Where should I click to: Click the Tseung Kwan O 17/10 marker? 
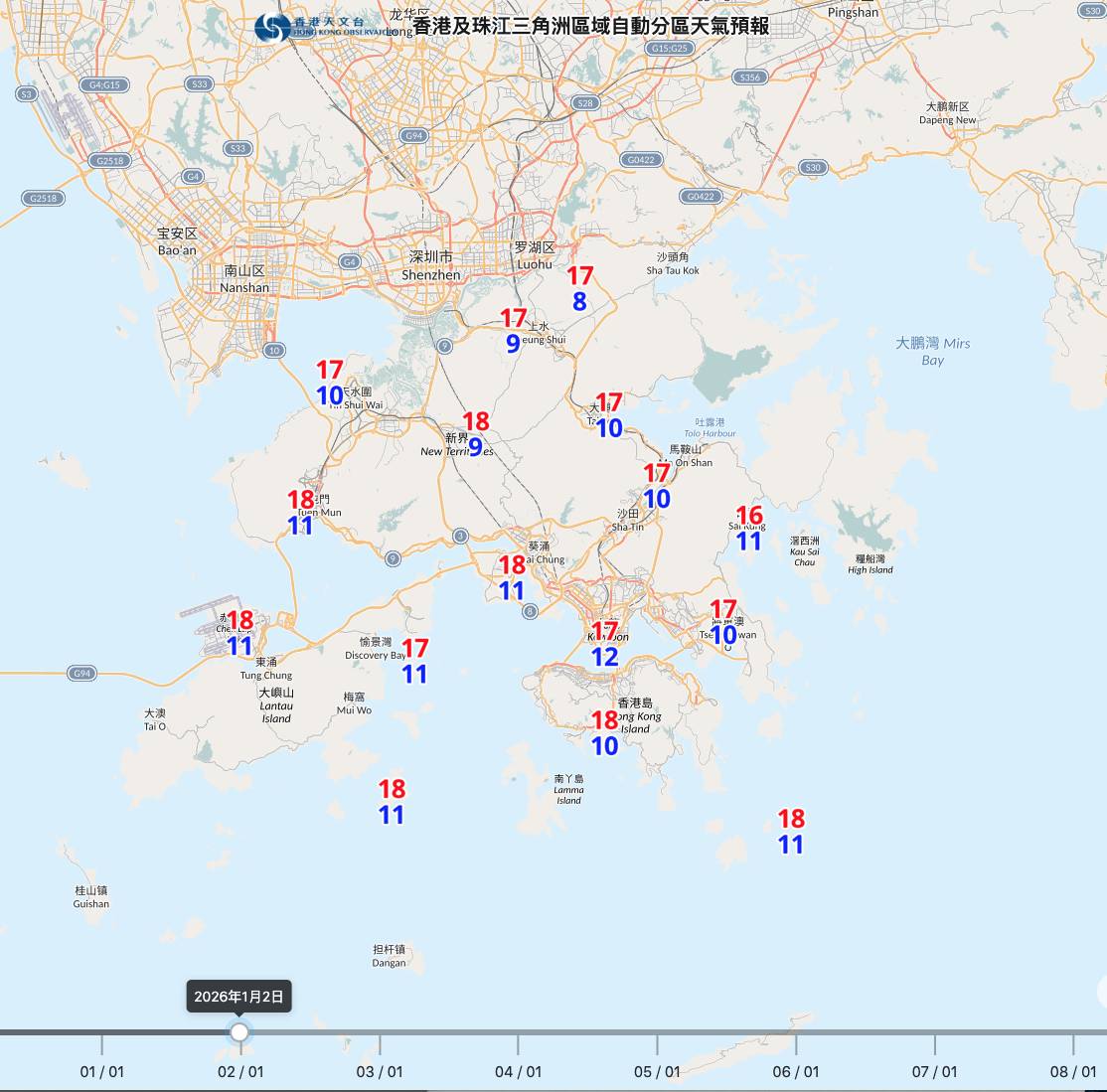(x=723, y=623)
